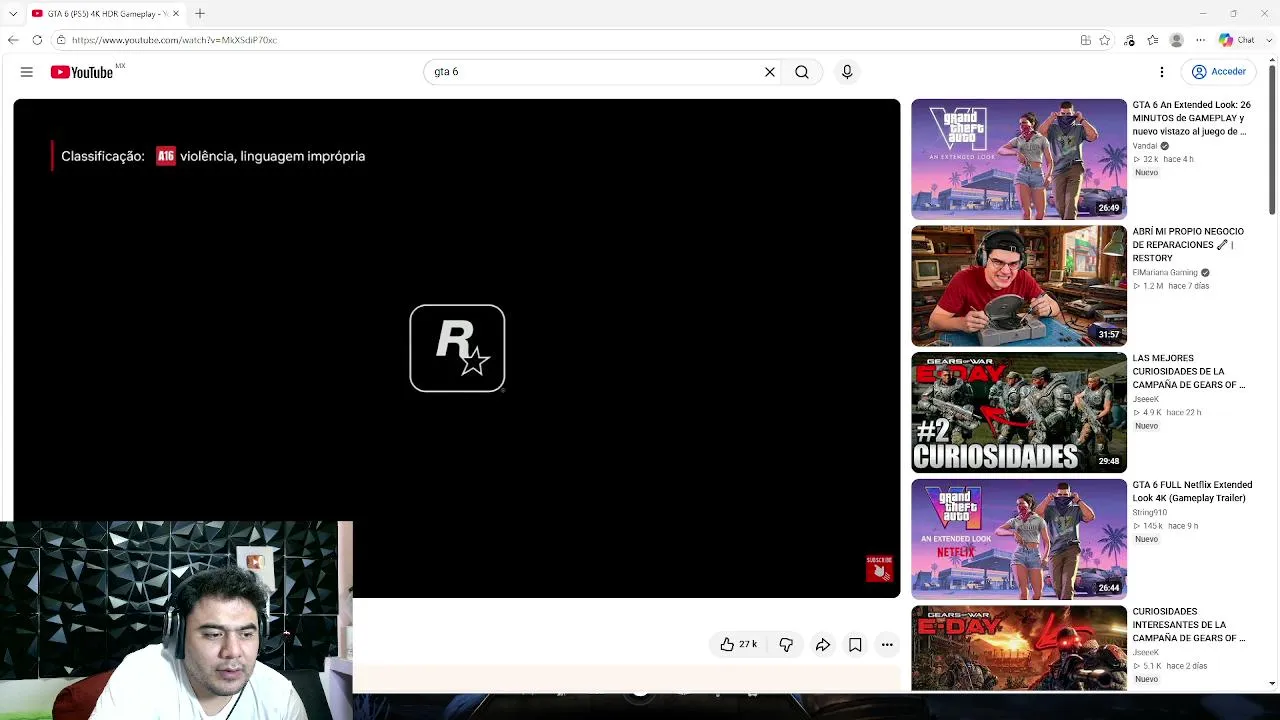Dislike the video with thumbs down
Image resolution: width=1280 pixels, height=720 pixels.
tap(786, 645)
